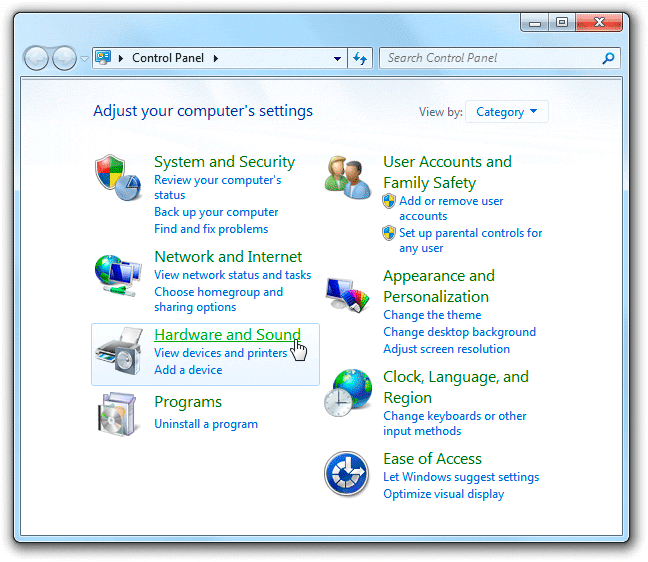Click the Programs disc box icon
This screenshot has width=648, height=562.
click(117, 414)
